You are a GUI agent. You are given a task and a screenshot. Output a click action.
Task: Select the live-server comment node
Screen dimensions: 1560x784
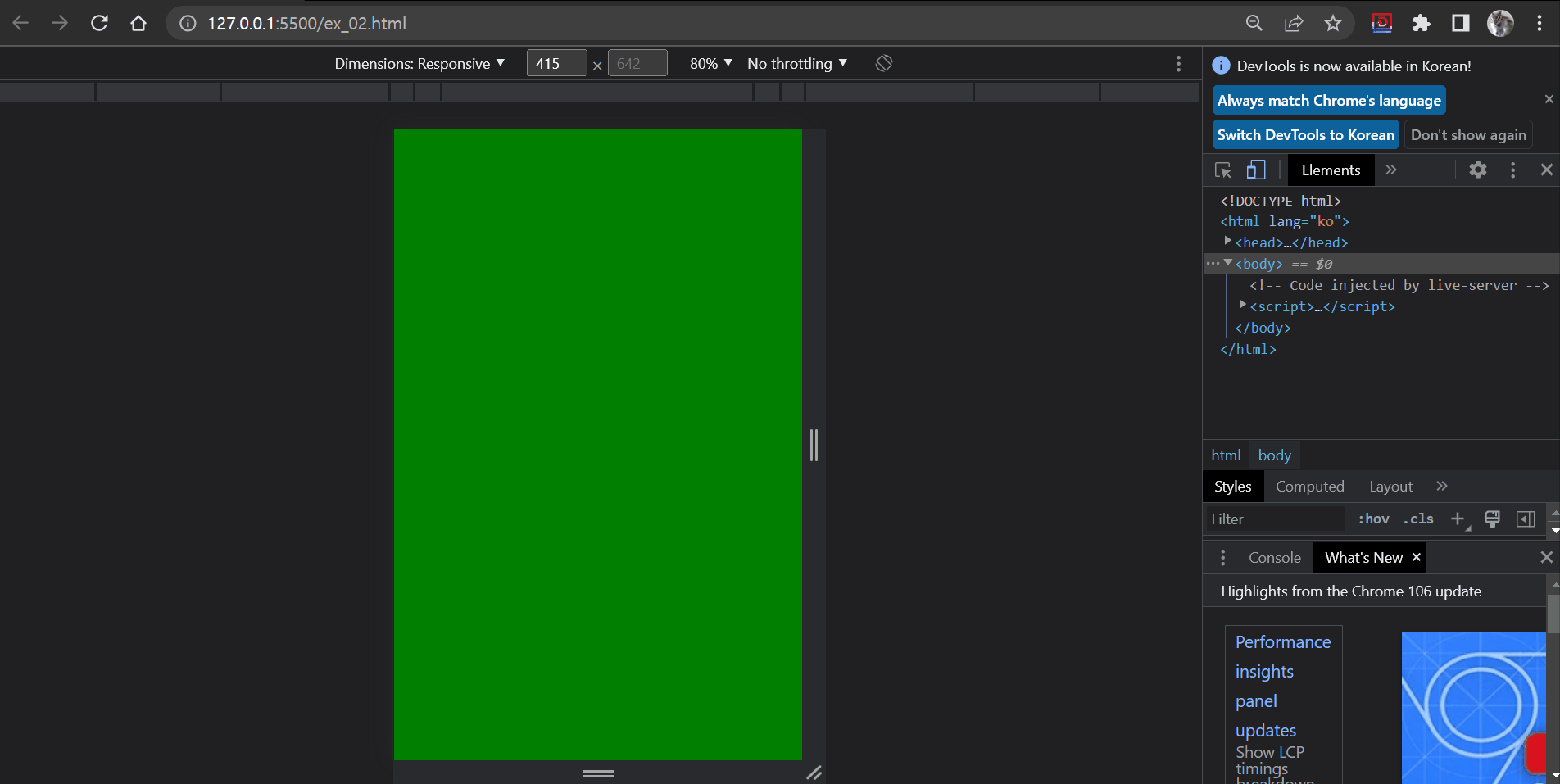[x=1399, y=285]
